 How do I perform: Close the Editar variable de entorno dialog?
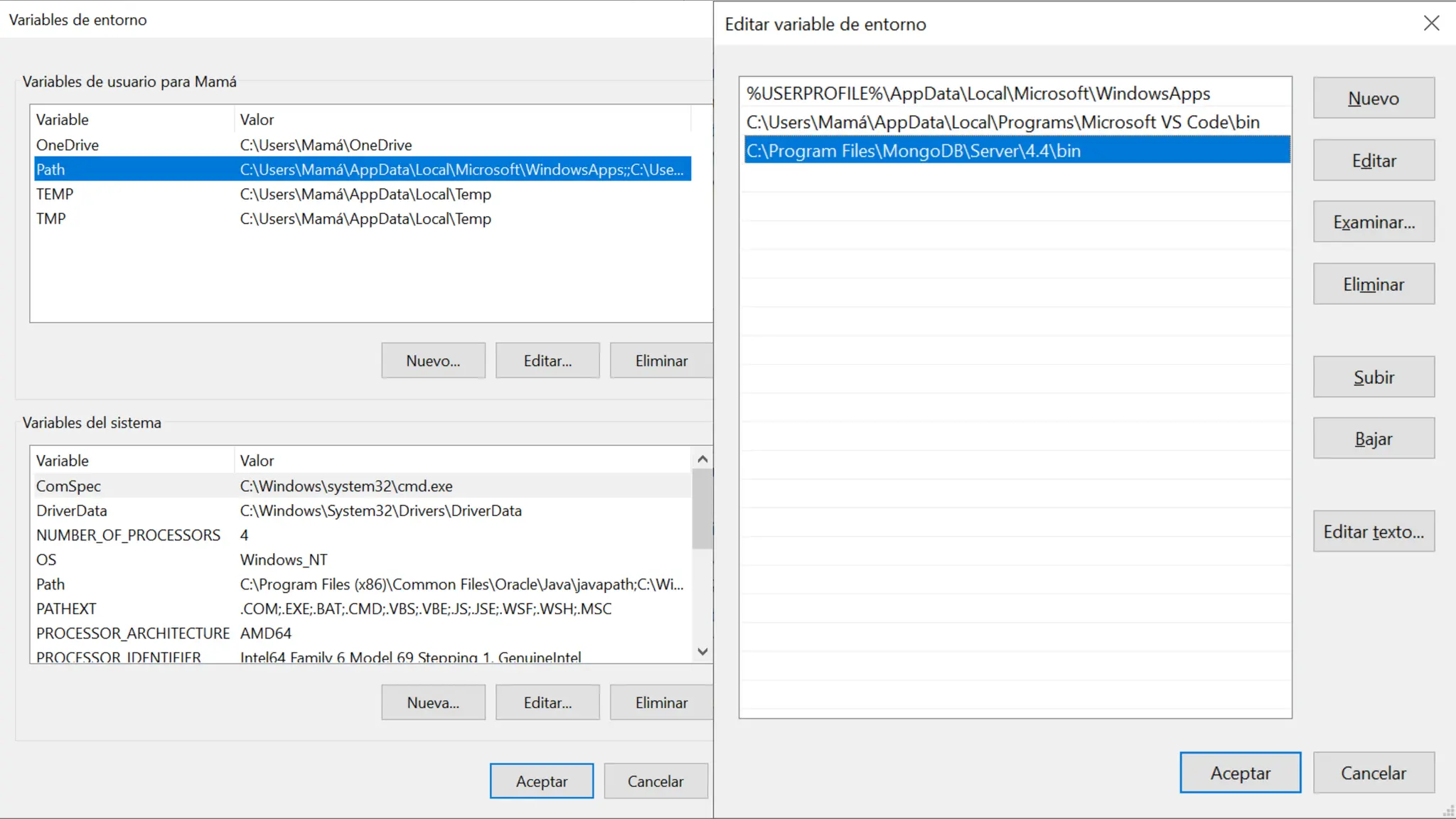[1431, 23]
